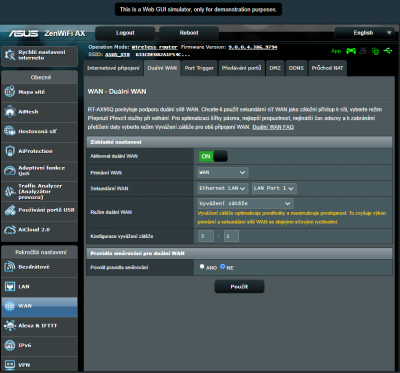Screen dimensions: 400x373
Task: Select the ANO routing rules radio button
Action: click(202, 266)
